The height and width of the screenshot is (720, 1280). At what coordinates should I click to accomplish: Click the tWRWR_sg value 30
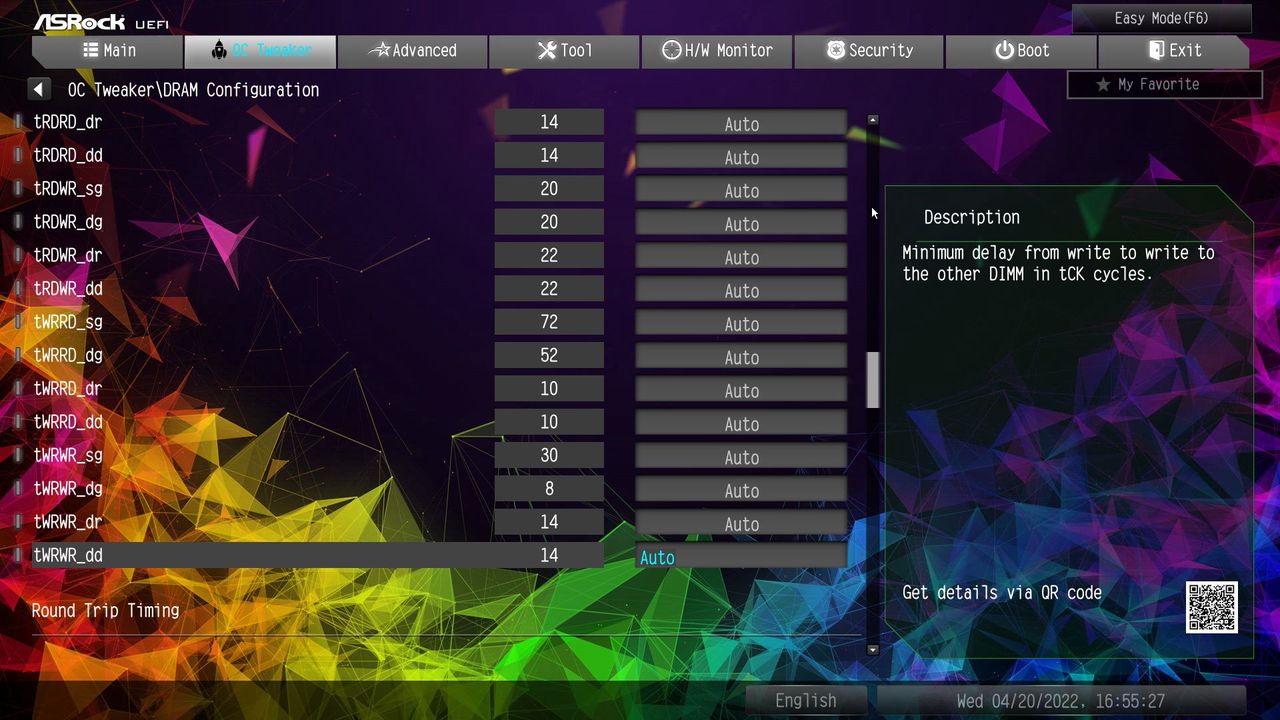[x=549, y=455]
